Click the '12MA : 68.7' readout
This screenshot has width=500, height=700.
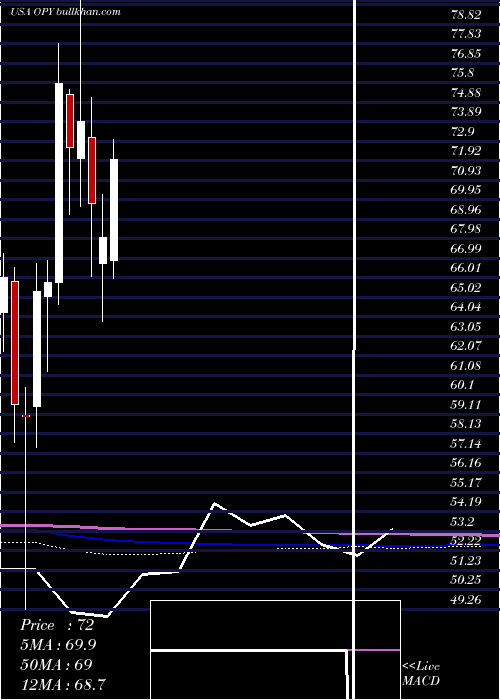(x=63, y=684)
